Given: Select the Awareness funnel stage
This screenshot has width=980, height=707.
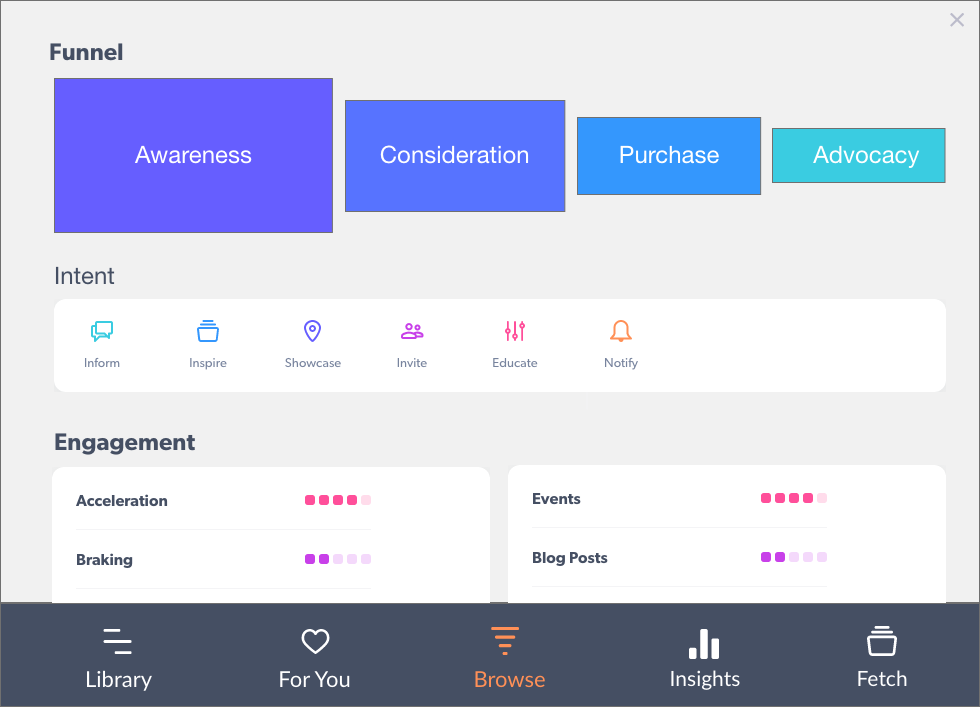Looking at the screenshot, I should [x=193, y=155].
